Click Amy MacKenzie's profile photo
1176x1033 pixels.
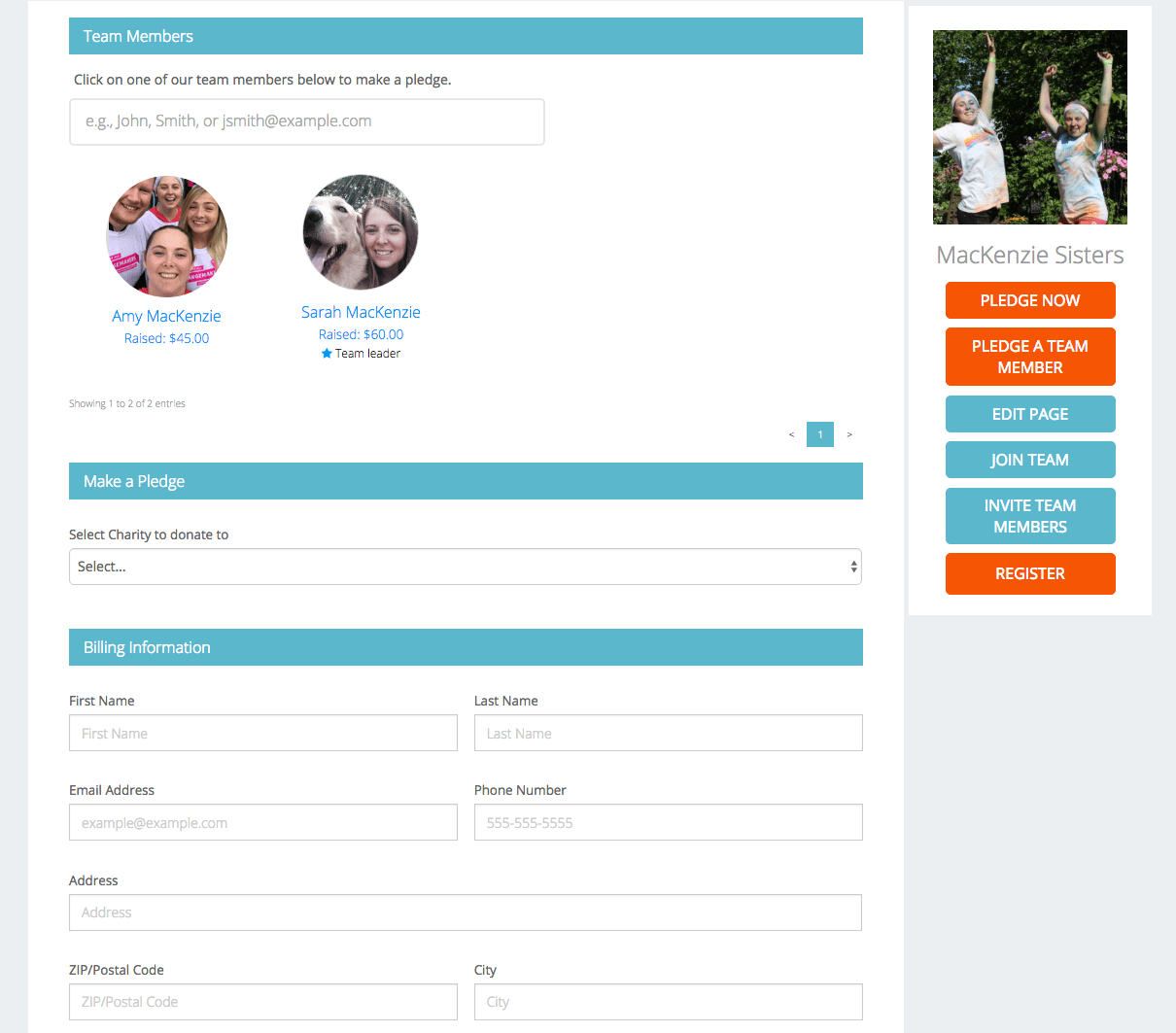coord(166,236)
